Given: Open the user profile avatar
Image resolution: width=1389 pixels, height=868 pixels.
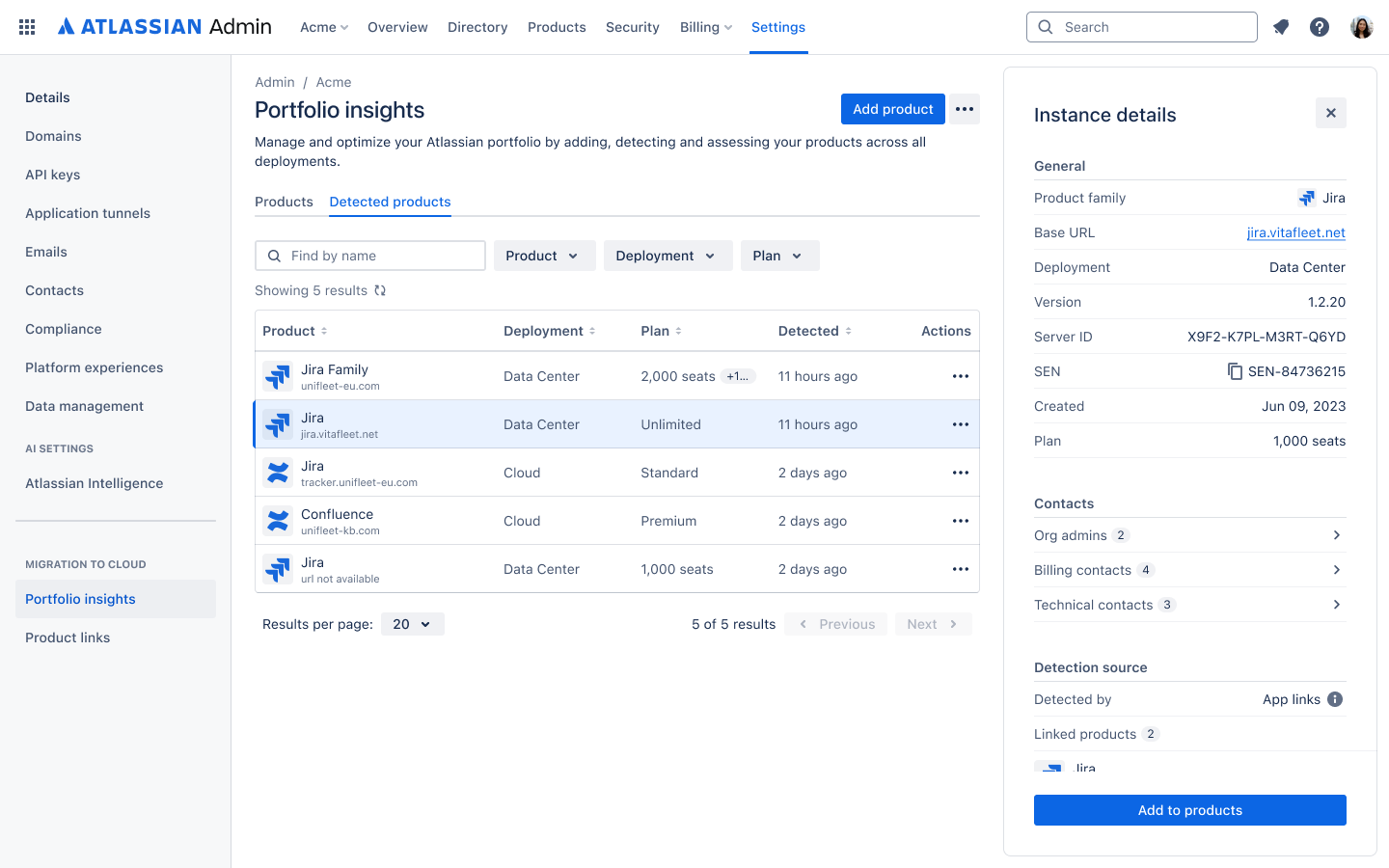Looking at the screenshot, I should (1362, 27).
